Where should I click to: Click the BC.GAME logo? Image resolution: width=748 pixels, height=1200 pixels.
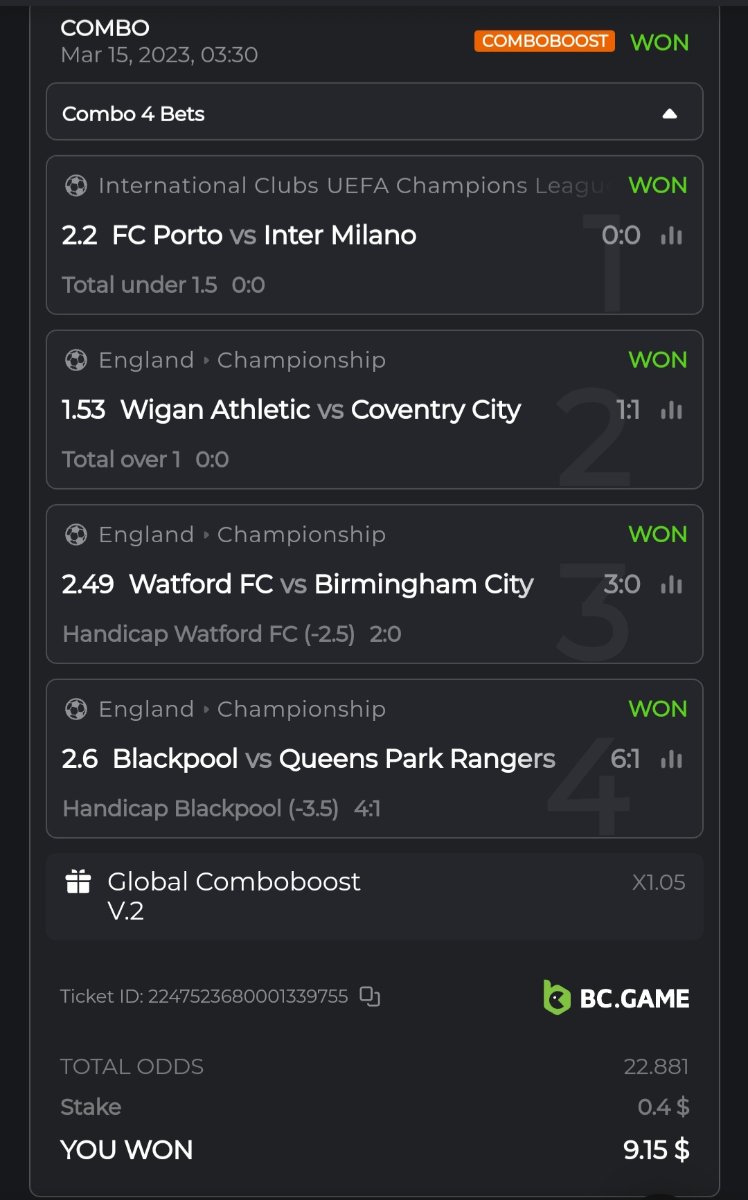pyautogui.click(x=616, y=997)
